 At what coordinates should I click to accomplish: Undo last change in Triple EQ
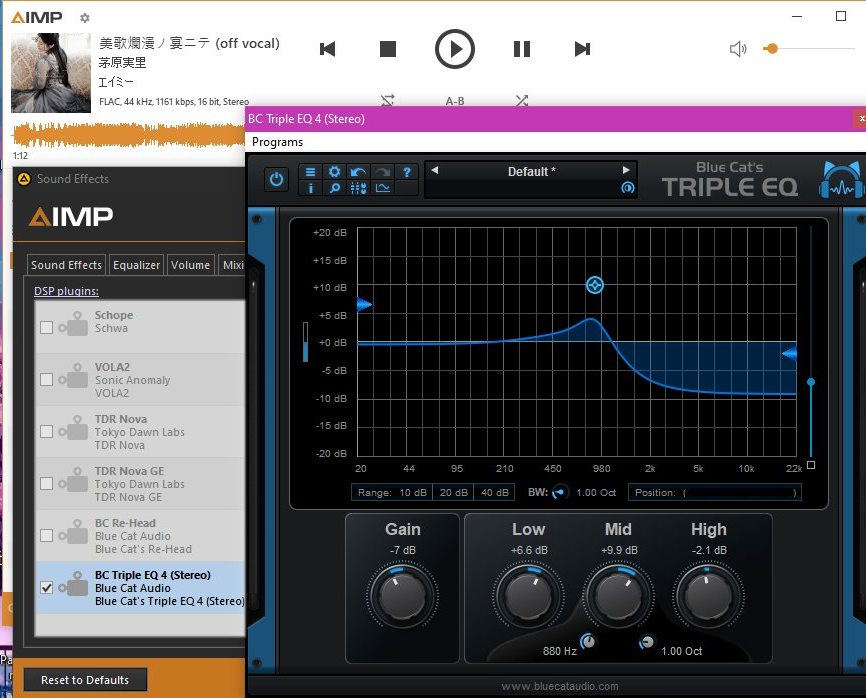point(358,172)
